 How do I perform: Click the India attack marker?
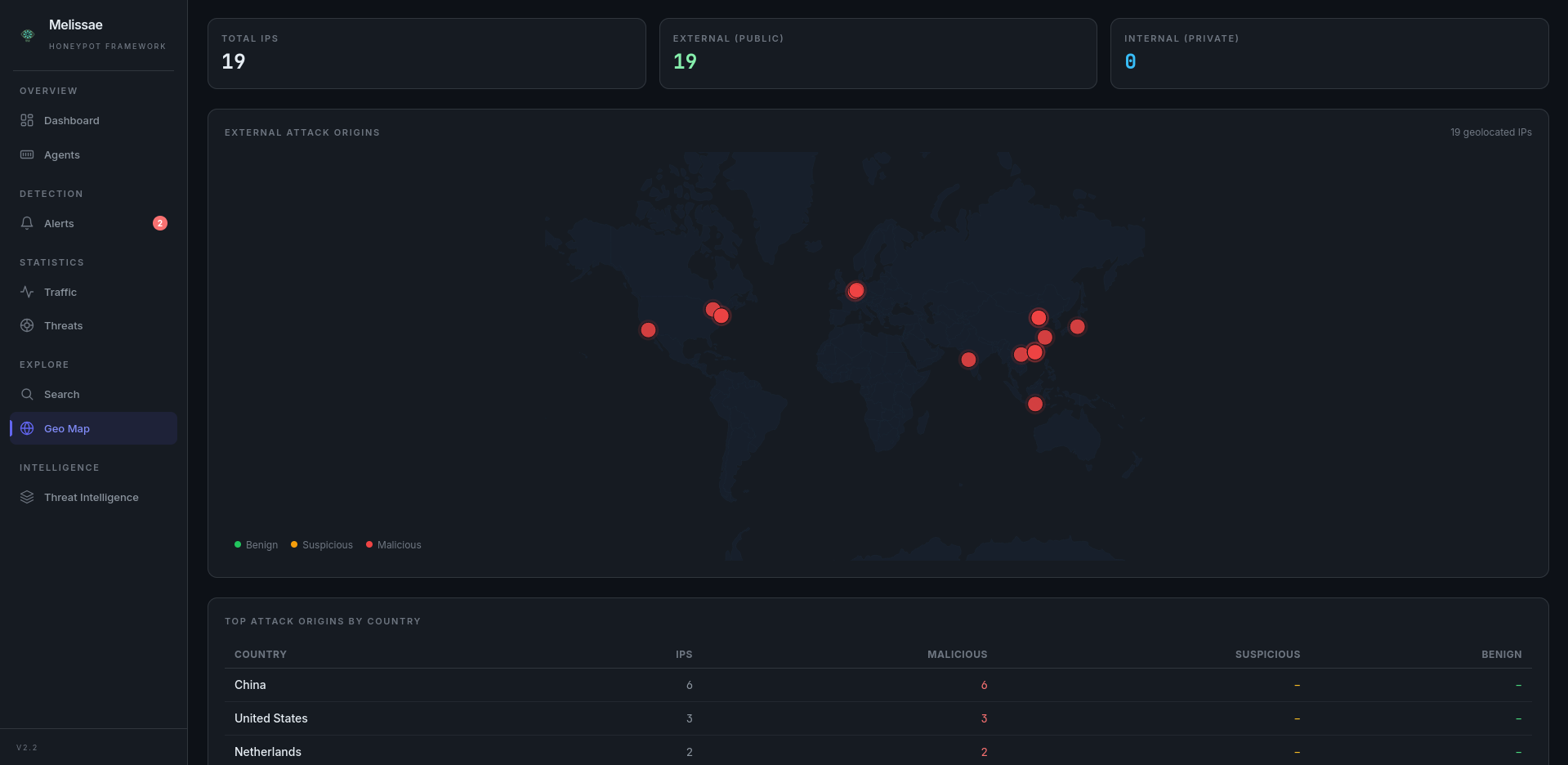pos(968,360)
